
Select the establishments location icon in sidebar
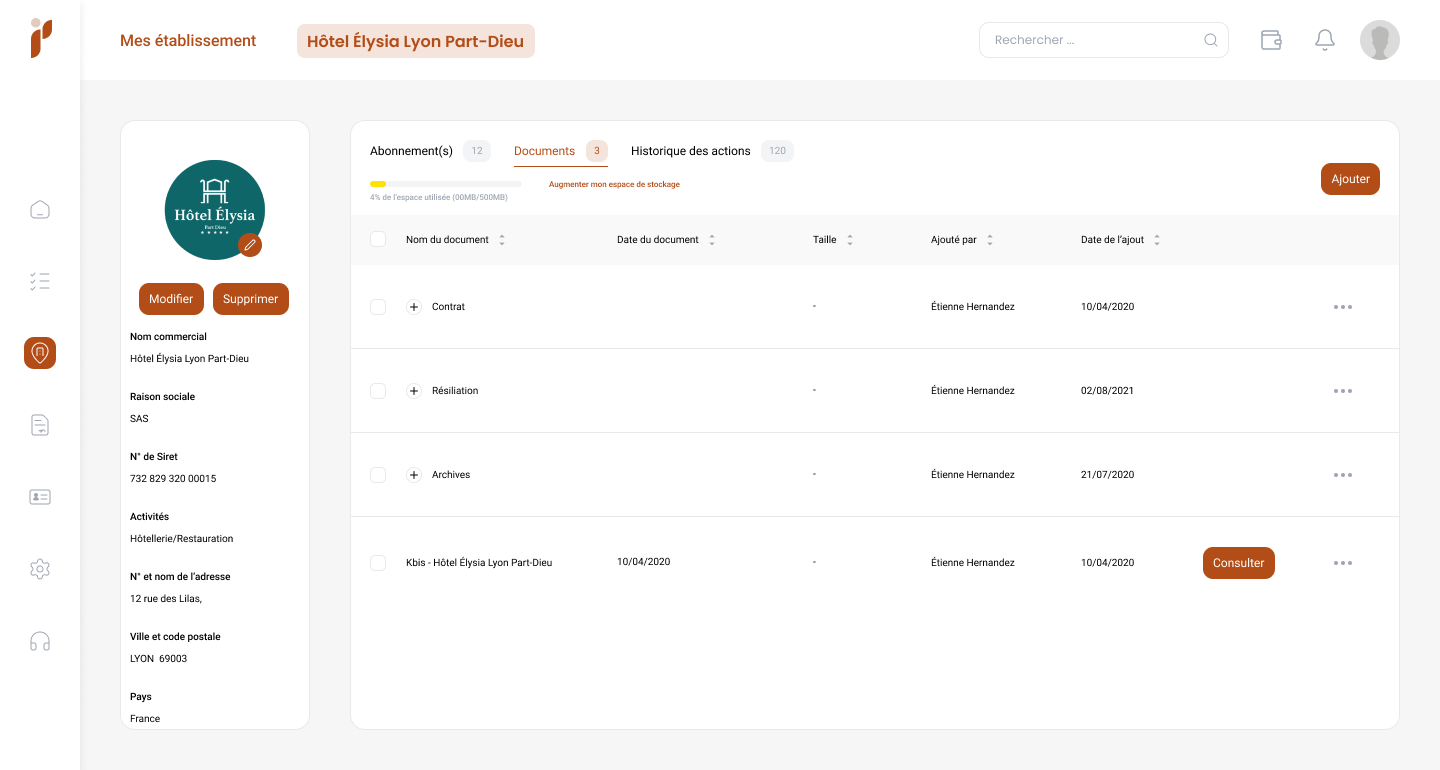[x=40, y=353]
